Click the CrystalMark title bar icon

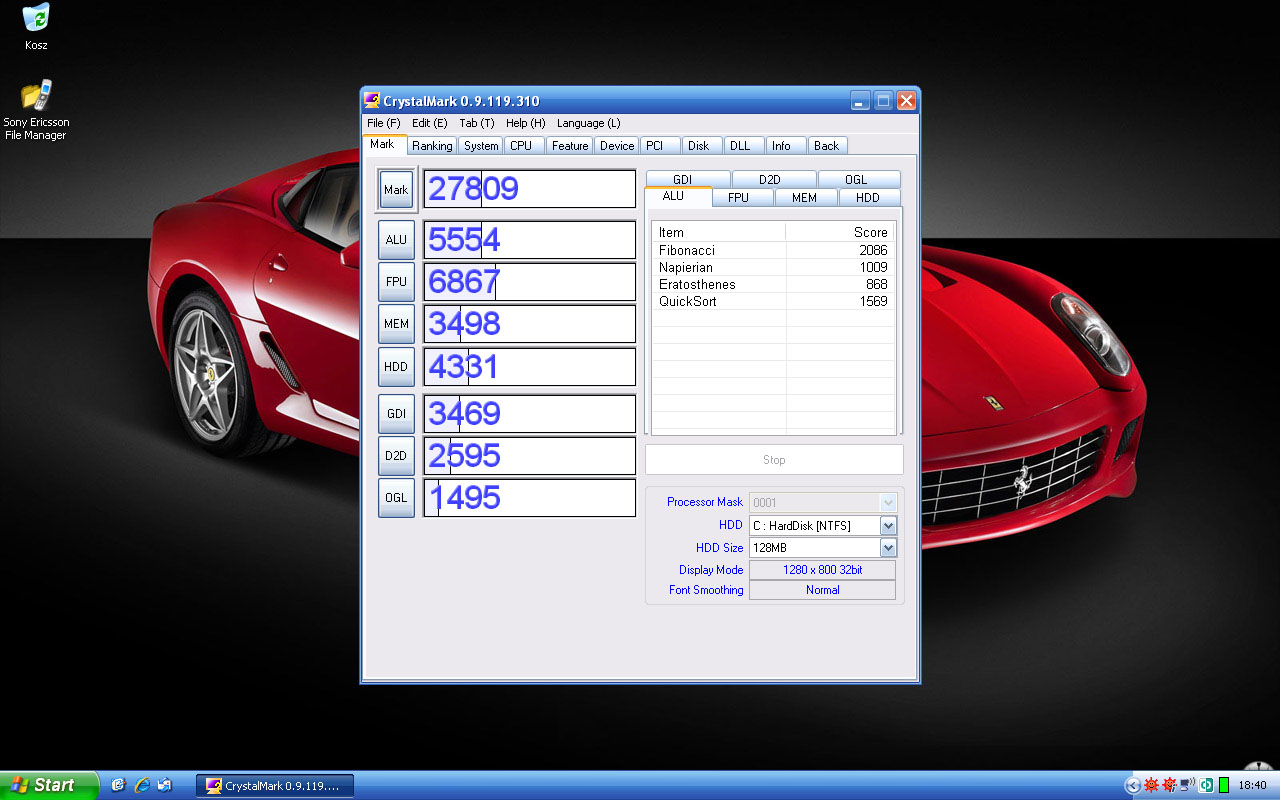[372, 101]
